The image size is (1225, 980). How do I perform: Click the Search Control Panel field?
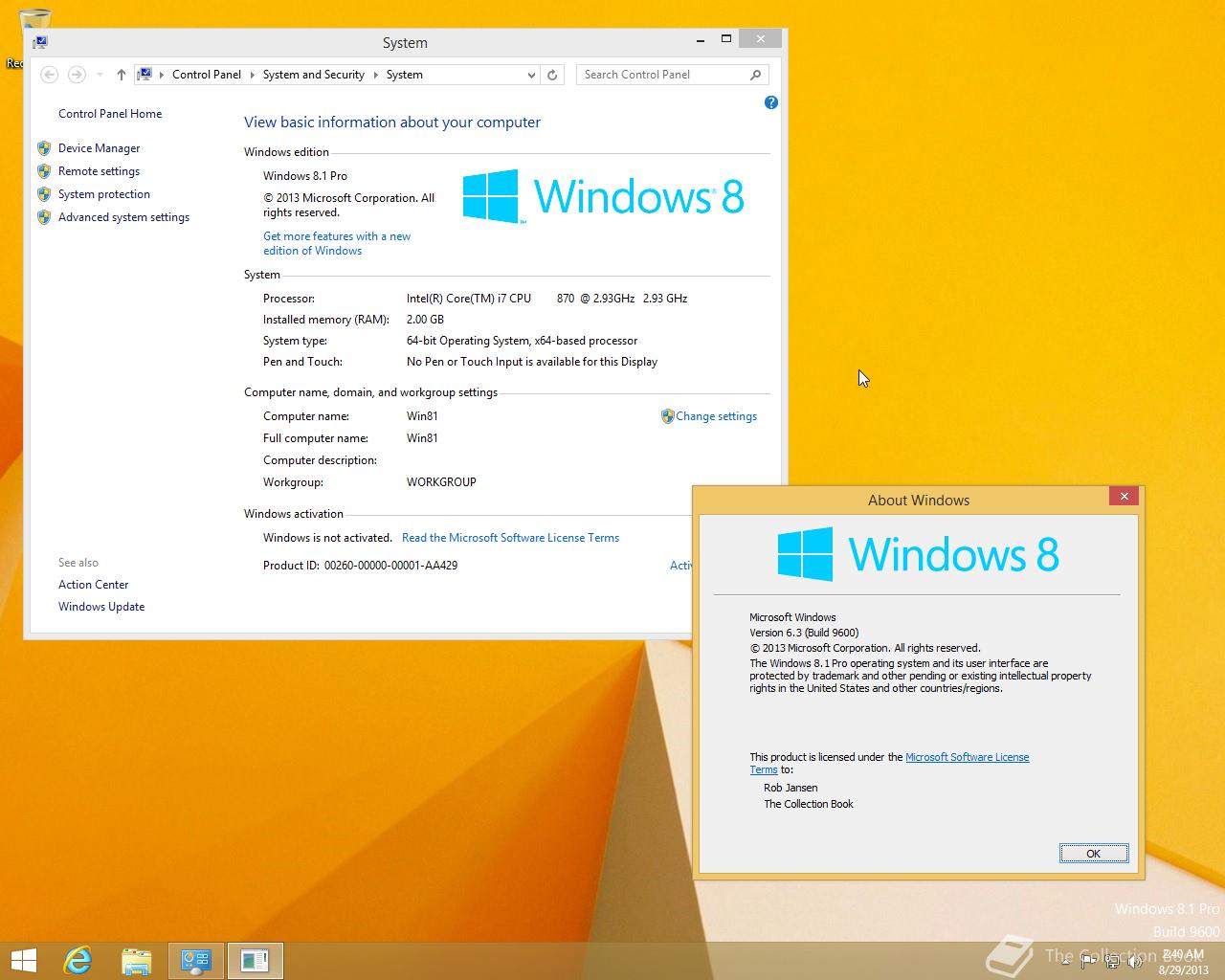coord(672,75)
